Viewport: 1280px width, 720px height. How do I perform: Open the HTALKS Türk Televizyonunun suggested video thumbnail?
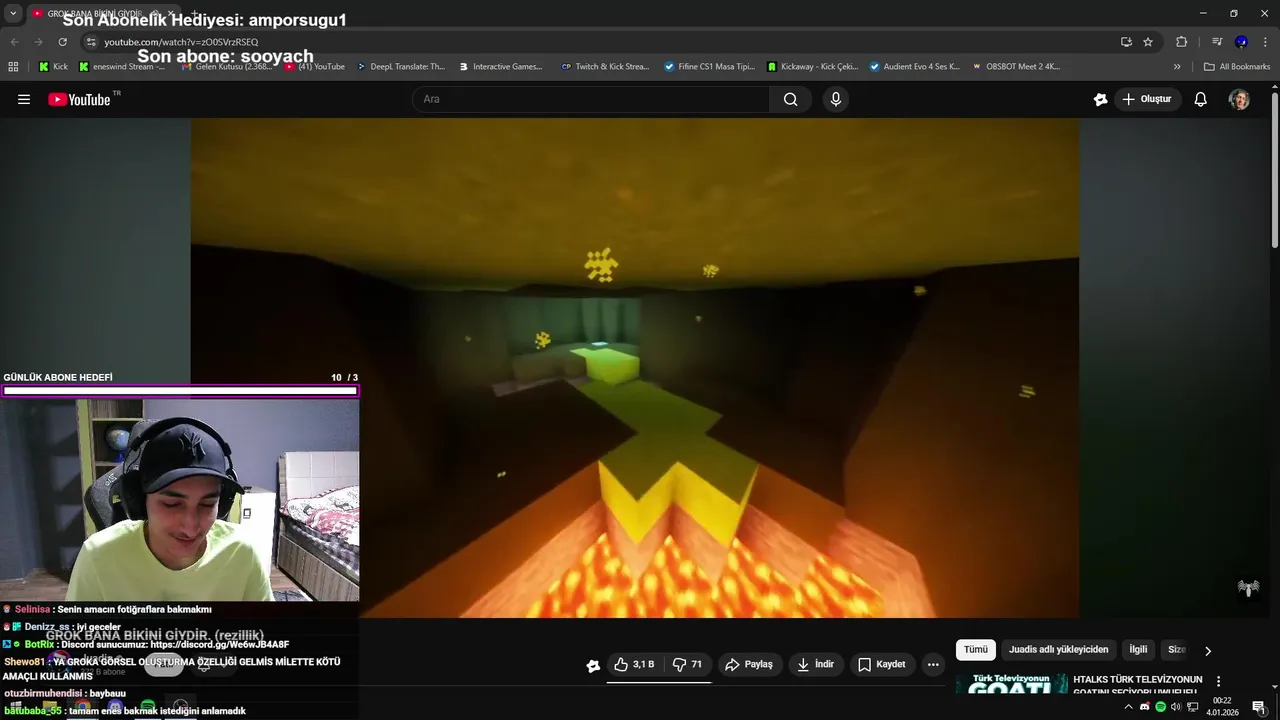(1011, 683)
